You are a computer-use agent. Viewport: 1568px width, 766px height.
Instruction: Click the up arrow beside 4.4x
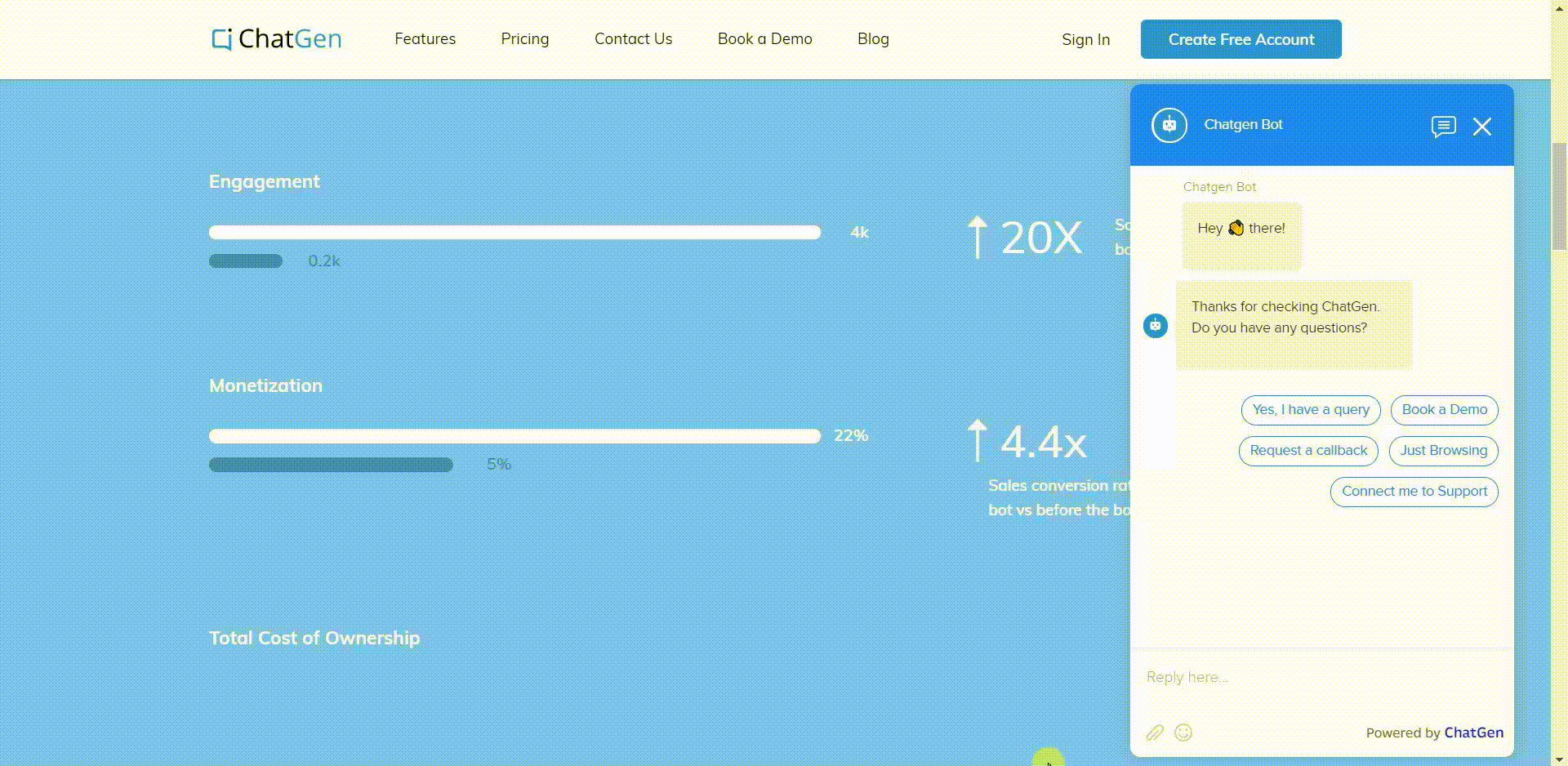coord(978,440)
